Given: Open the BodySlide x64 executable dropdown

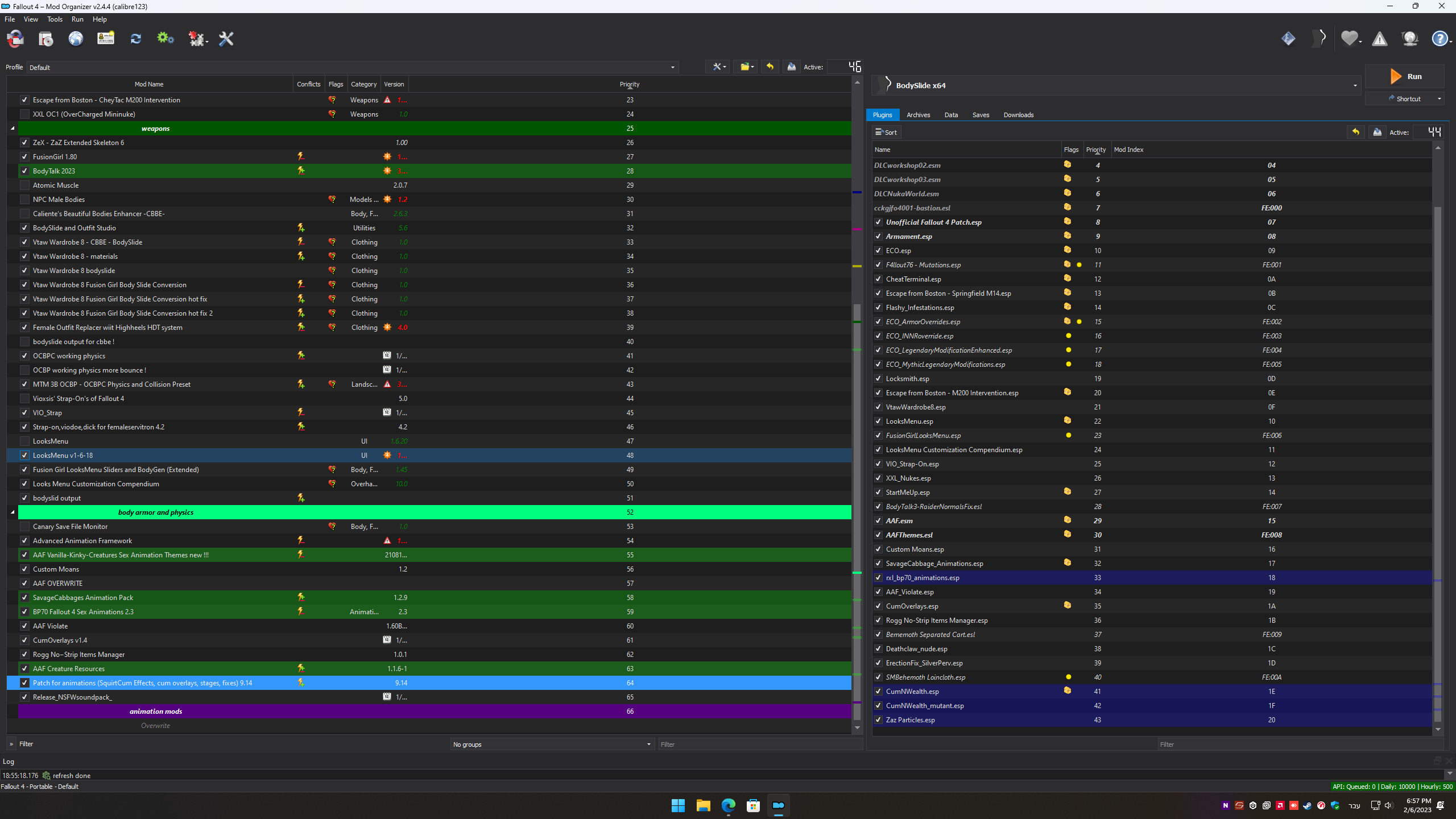Looking at the screenshot, I should [x=1354, y=85].
